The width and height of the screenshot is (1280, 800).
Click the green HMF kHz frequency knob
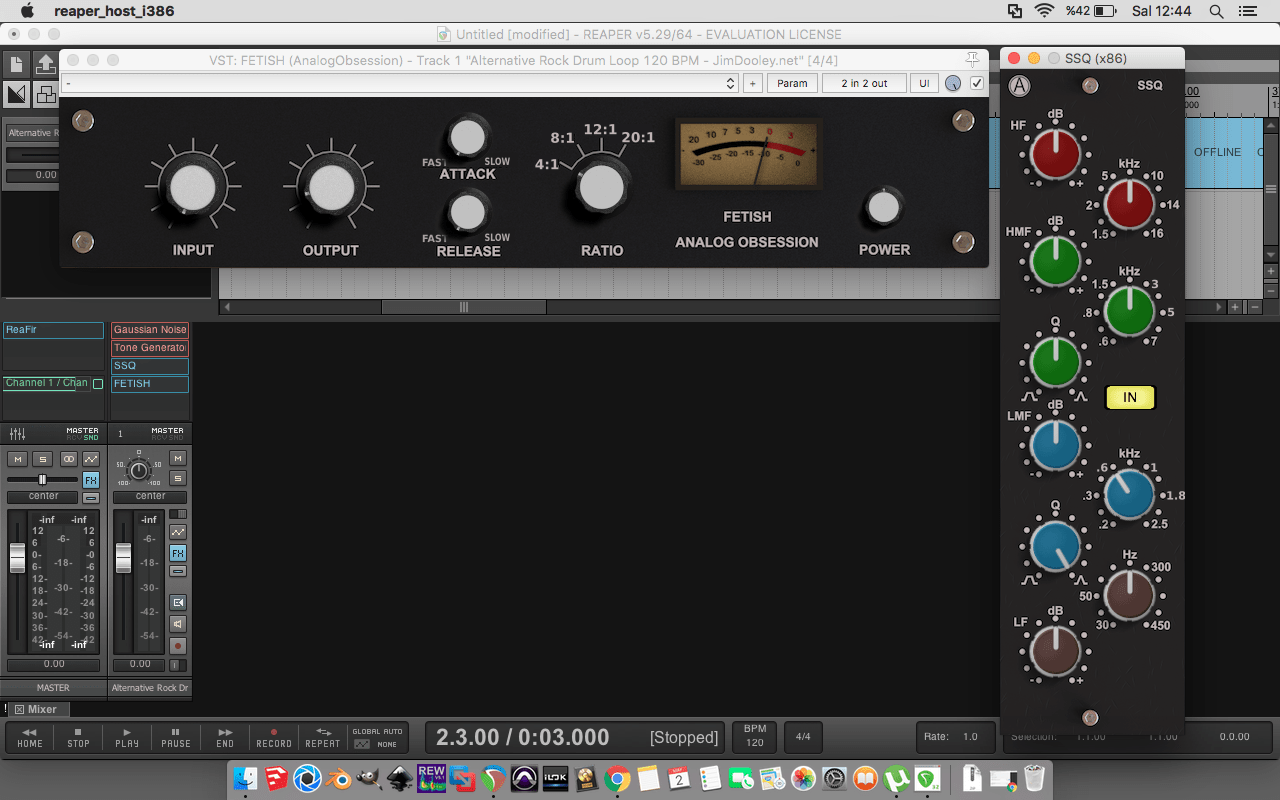tap(1129, 310)
